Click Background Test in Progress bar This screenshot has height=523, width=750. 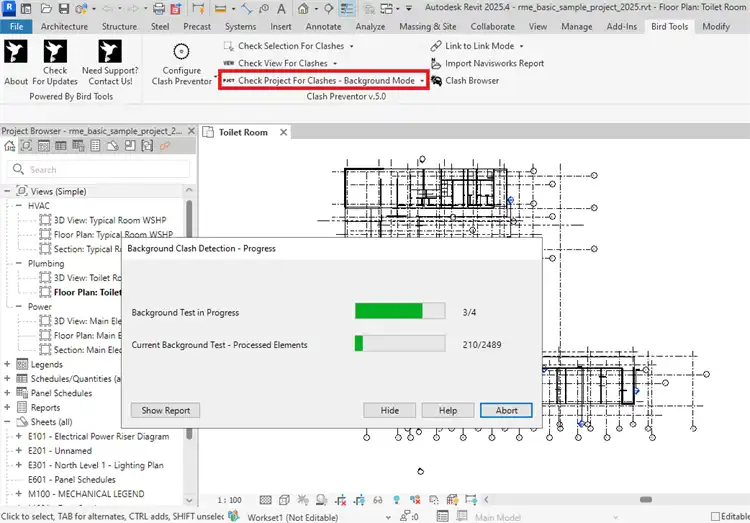tap(399, 312)
